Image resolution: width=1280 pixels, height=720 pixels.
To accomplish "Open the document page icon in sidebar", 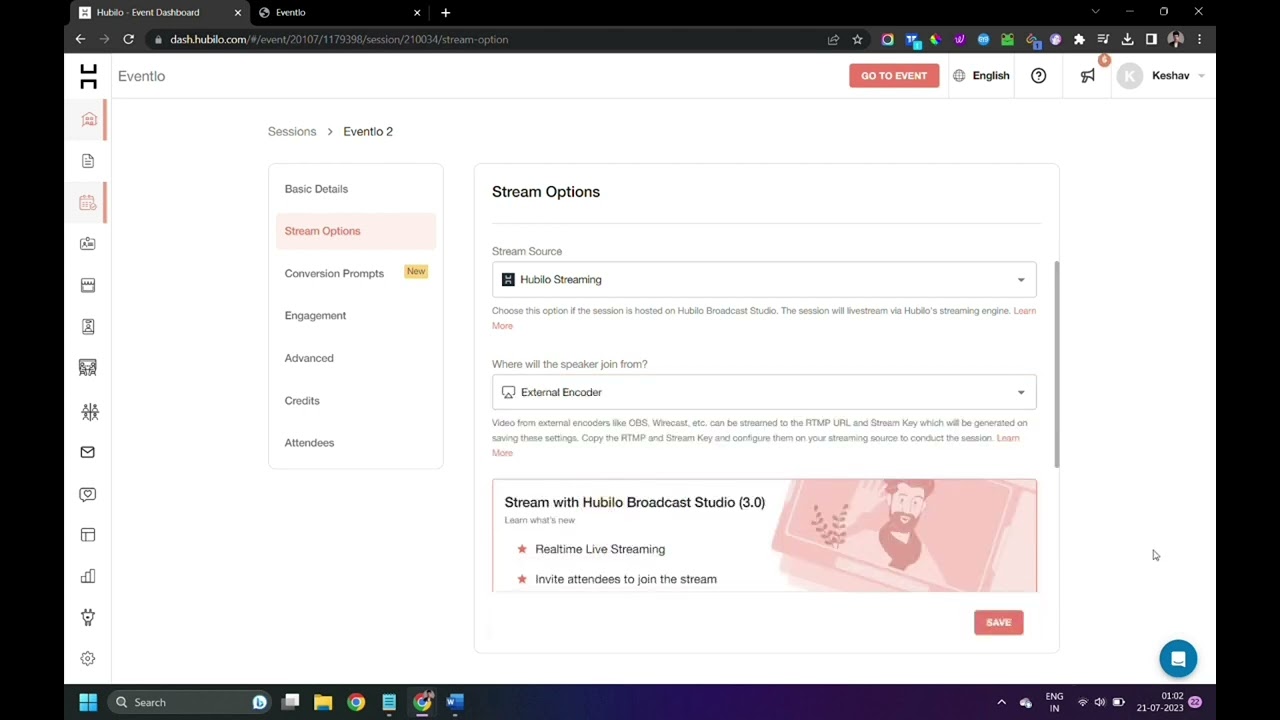I will point(88,161).
